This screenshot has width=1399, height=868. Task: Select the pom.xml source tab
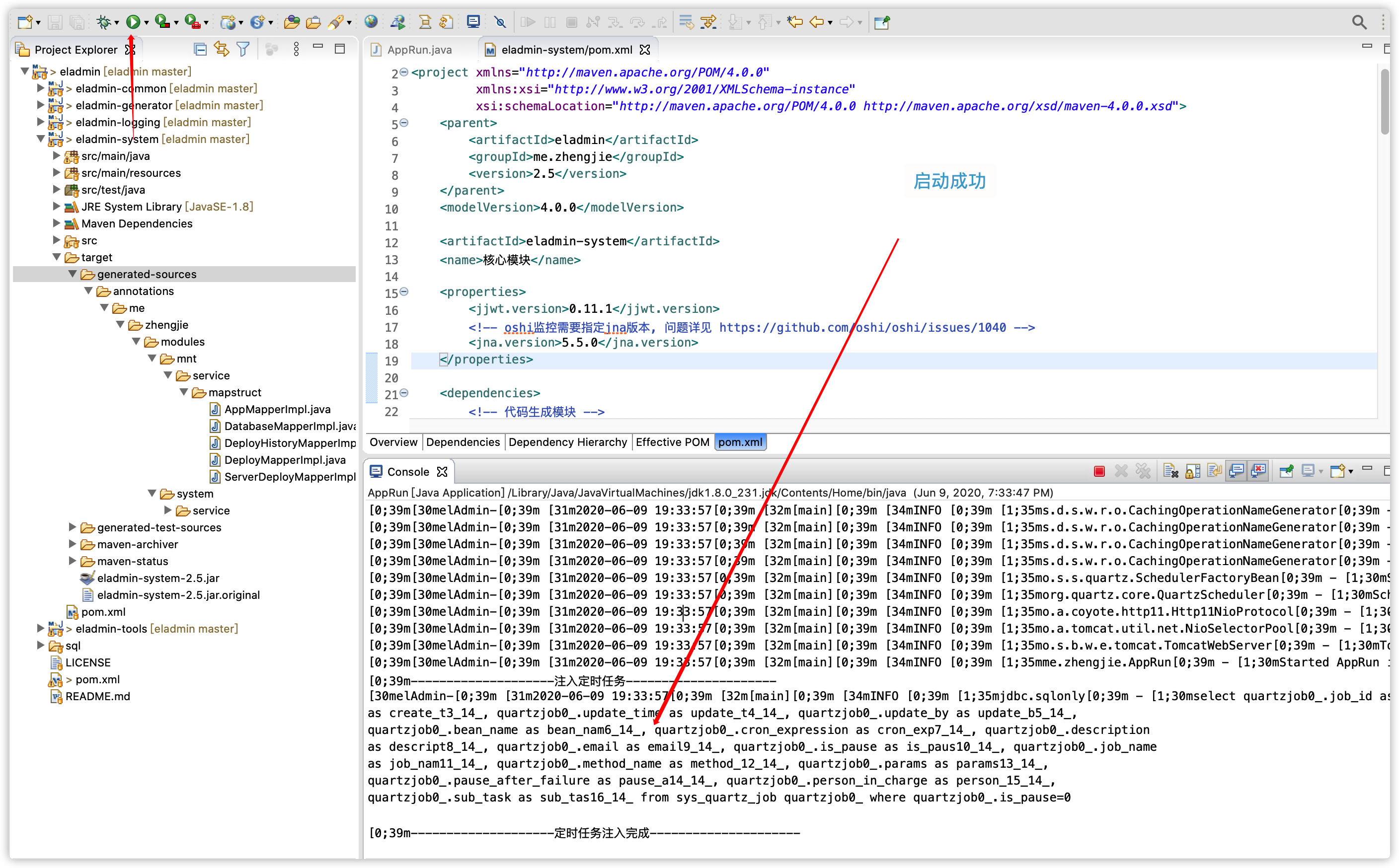coord(740,442)
